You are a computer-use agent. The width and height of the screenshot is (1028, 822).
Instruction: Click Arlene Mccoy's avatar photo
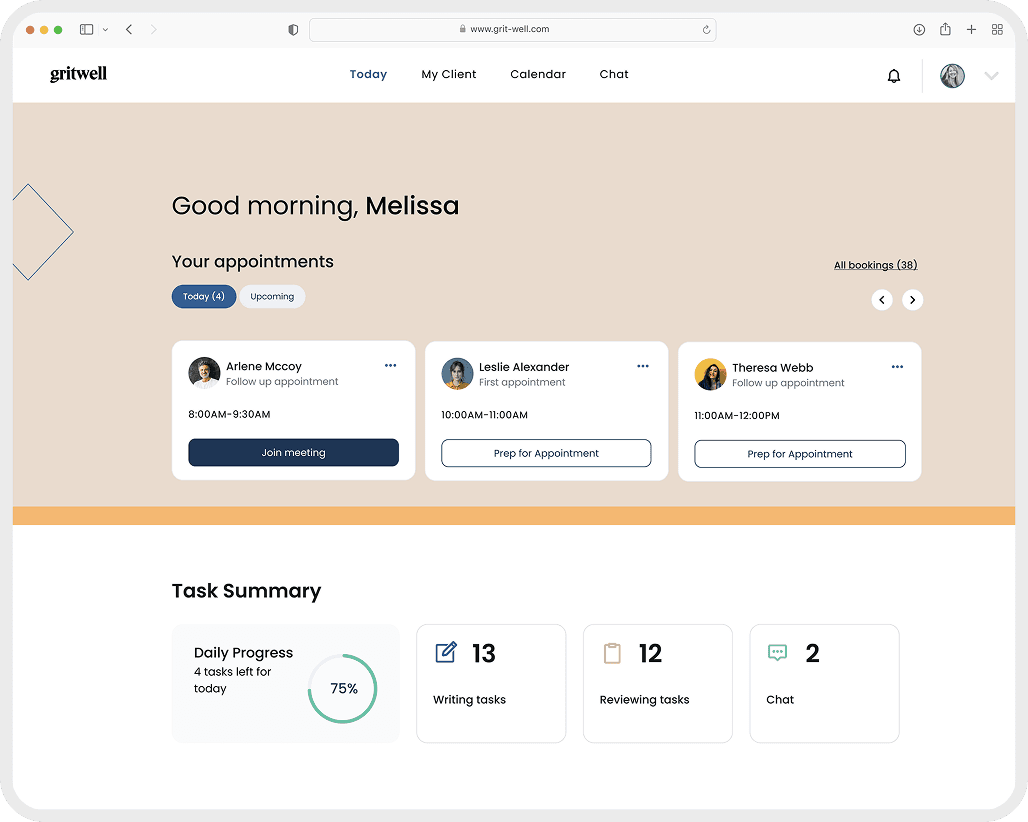click(204, 373)
